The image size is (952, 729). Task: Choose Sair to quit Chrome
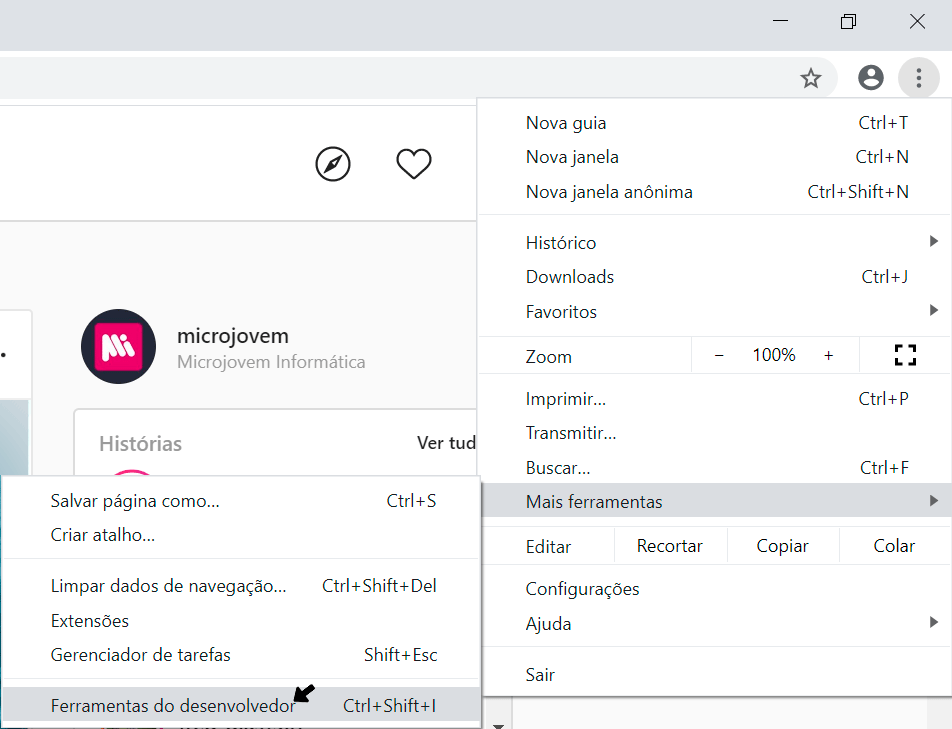(715, 674)
